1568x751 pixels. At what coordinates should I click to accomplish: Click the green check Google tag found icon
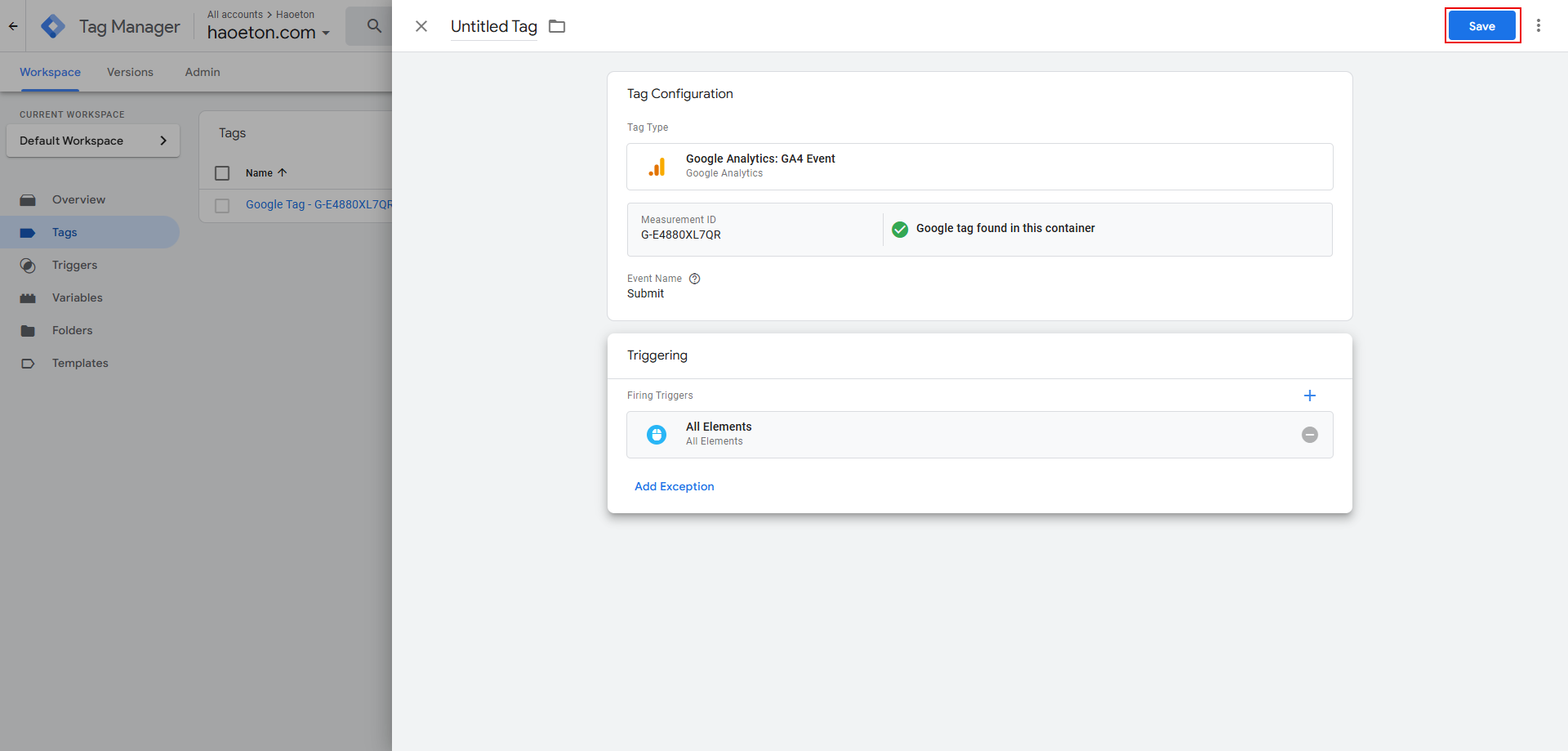pyautogui.click(x=900, y=229)
